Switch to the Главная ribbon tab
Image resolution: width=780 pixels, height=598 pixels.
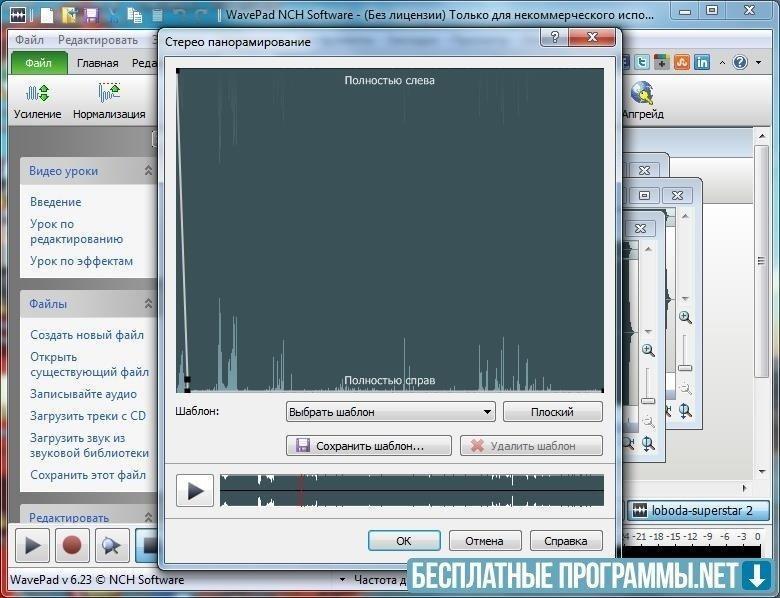98,63
